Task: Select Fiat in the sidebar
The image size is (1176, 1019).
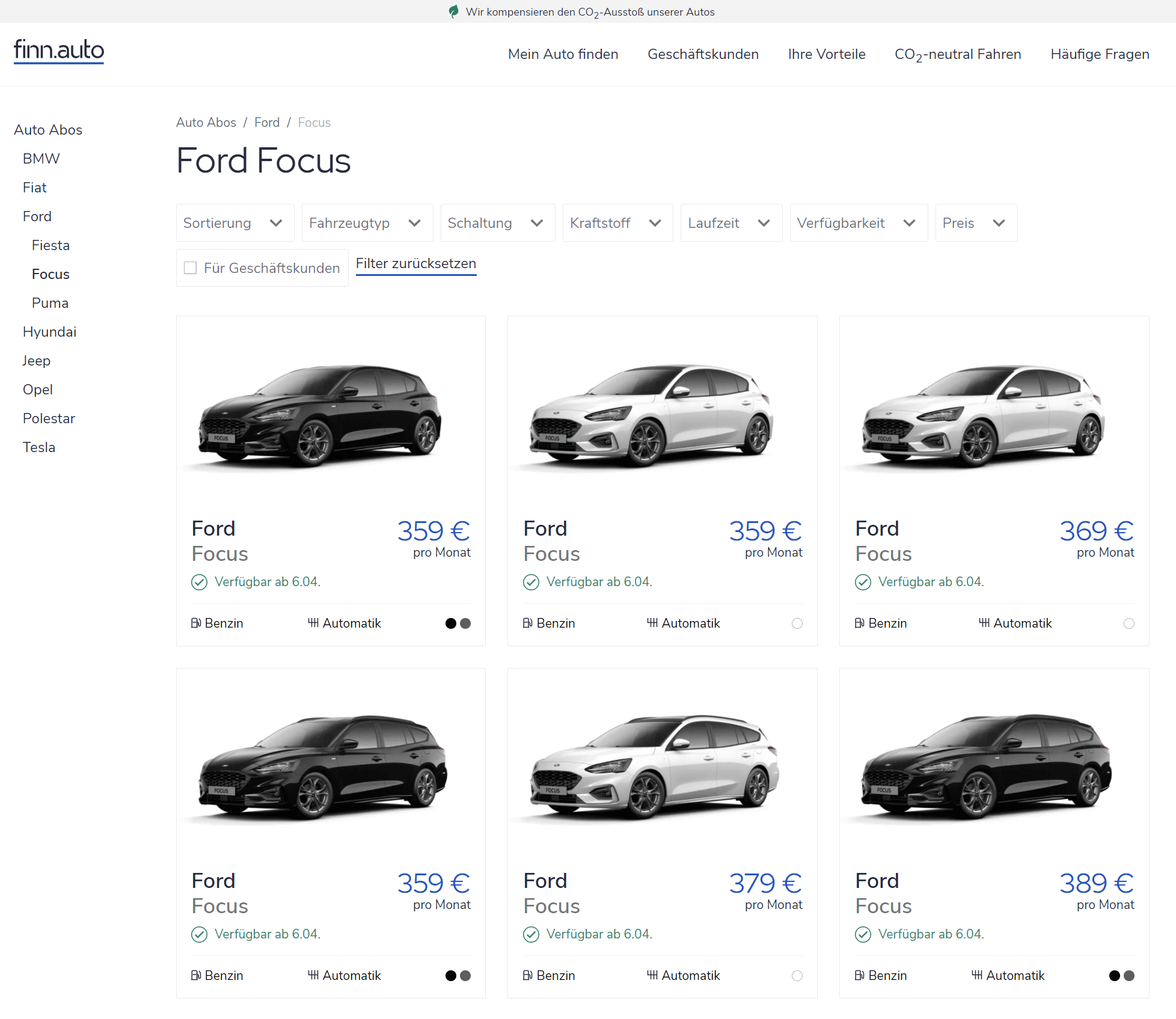Action: (x=35, y=188)
